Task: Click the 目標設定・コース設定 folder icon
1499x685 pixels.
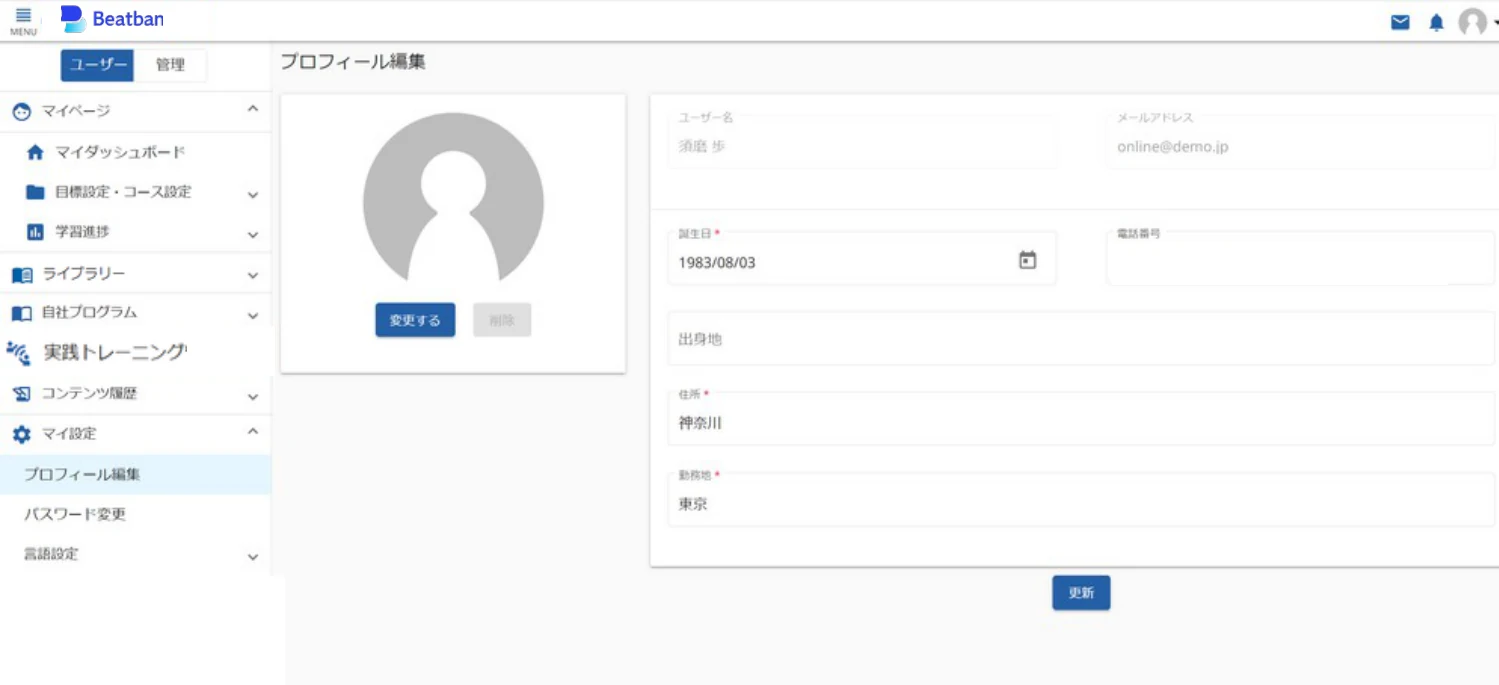Action: pyautogui.click(x=35, y=192)
